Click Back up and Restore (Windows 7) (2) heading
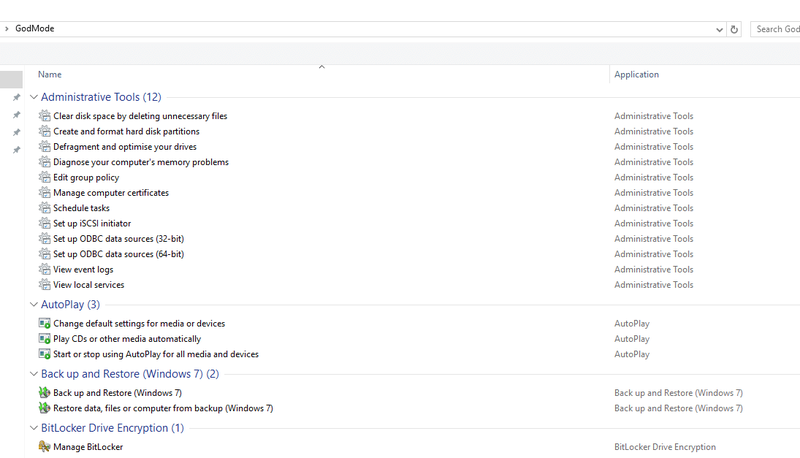This screenshot has width=800, height=458. pos(130,374)
